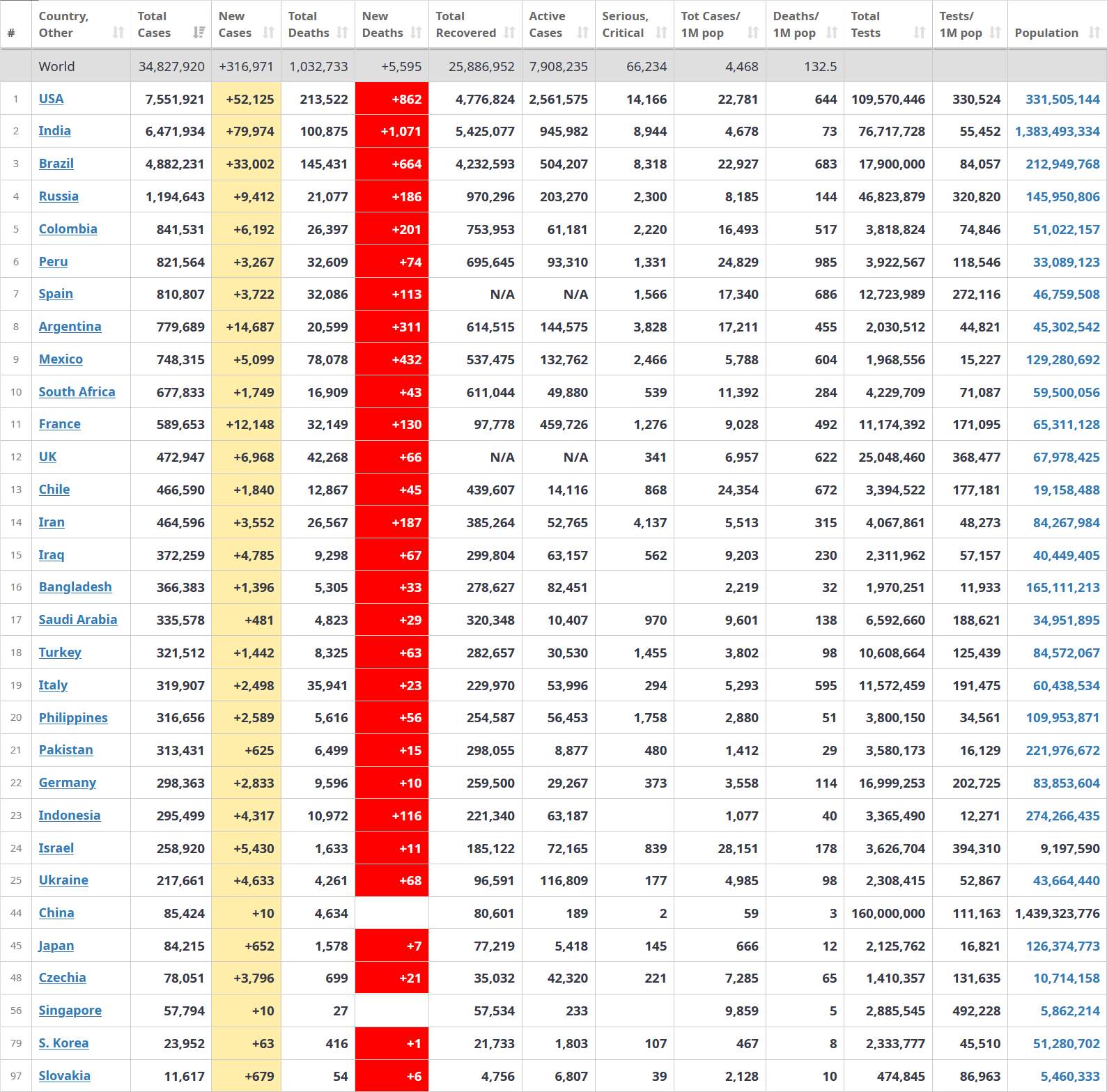Click Tot Cases/1M pop sort icon
The image size is (1107, 1092).
753,33
